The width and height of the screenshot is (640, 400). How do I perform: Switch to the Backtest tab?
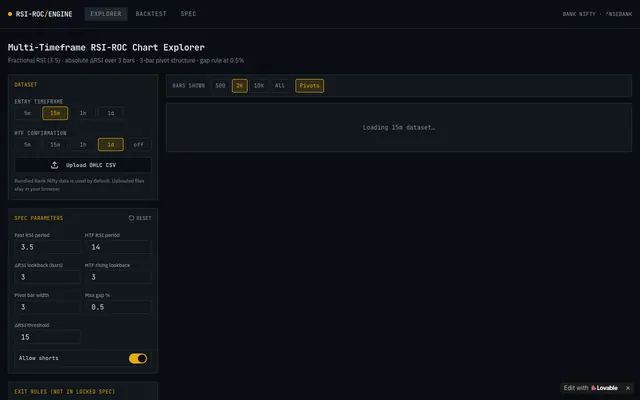coord(151,14)
